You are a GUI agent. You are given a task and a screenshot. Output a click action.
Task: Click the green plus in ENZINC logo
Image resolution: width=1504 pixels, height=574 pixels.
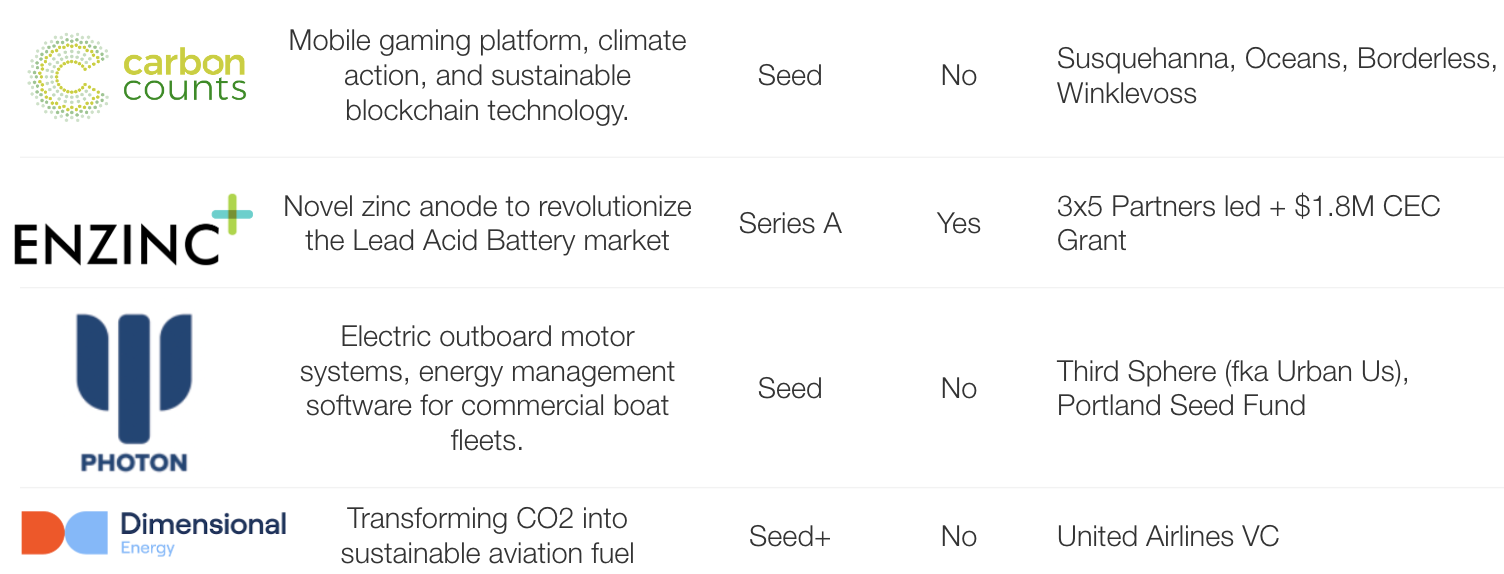click(232, 214)
